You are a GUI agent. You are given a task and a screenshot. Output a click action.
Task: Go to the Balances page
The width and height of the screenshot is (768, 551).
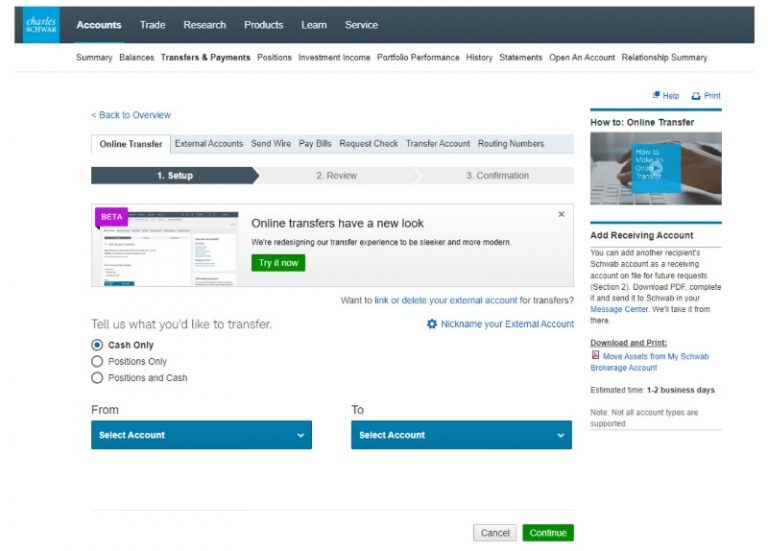coord(137,57)
